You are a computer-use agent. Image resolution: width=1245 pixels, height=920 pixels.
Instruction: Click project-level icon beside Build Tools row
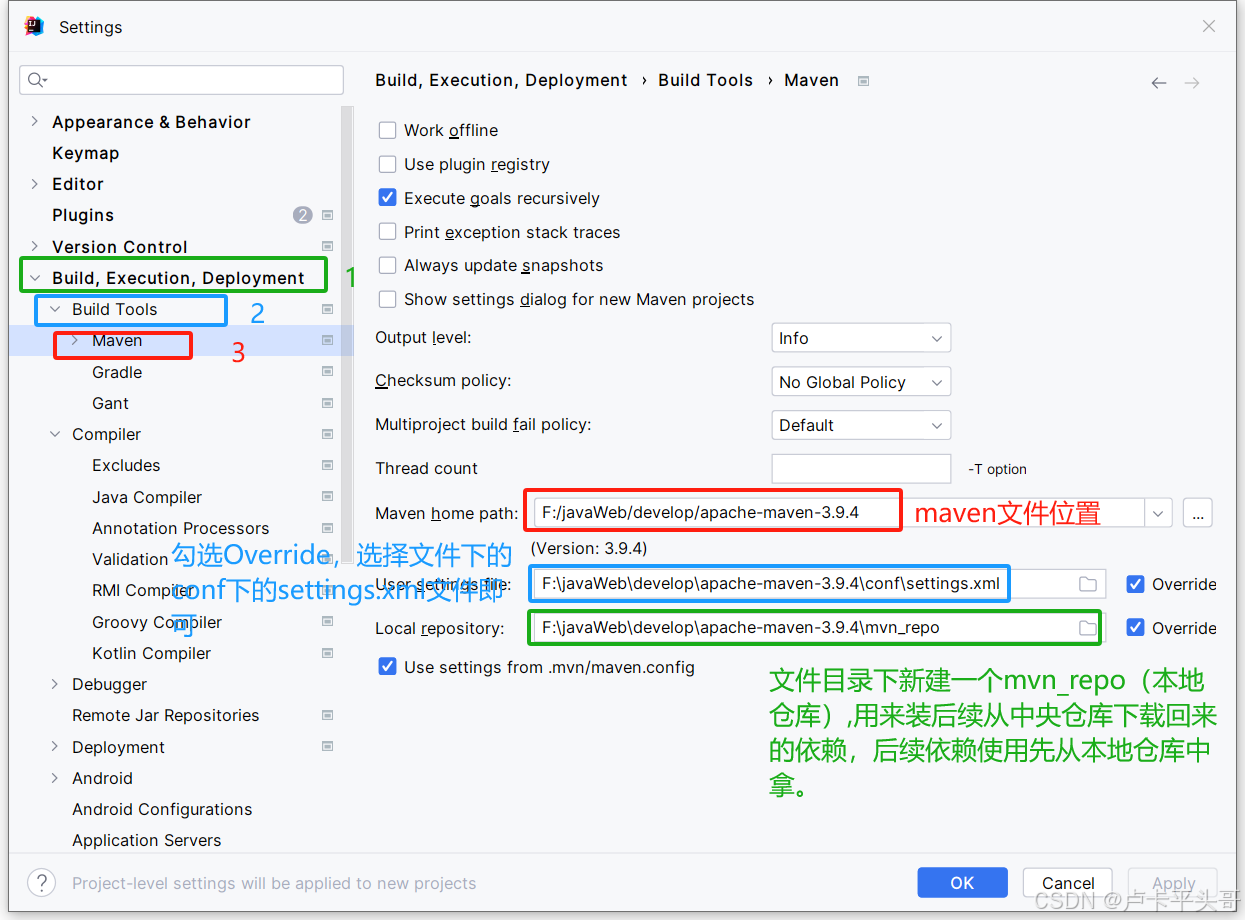(327, 309)
